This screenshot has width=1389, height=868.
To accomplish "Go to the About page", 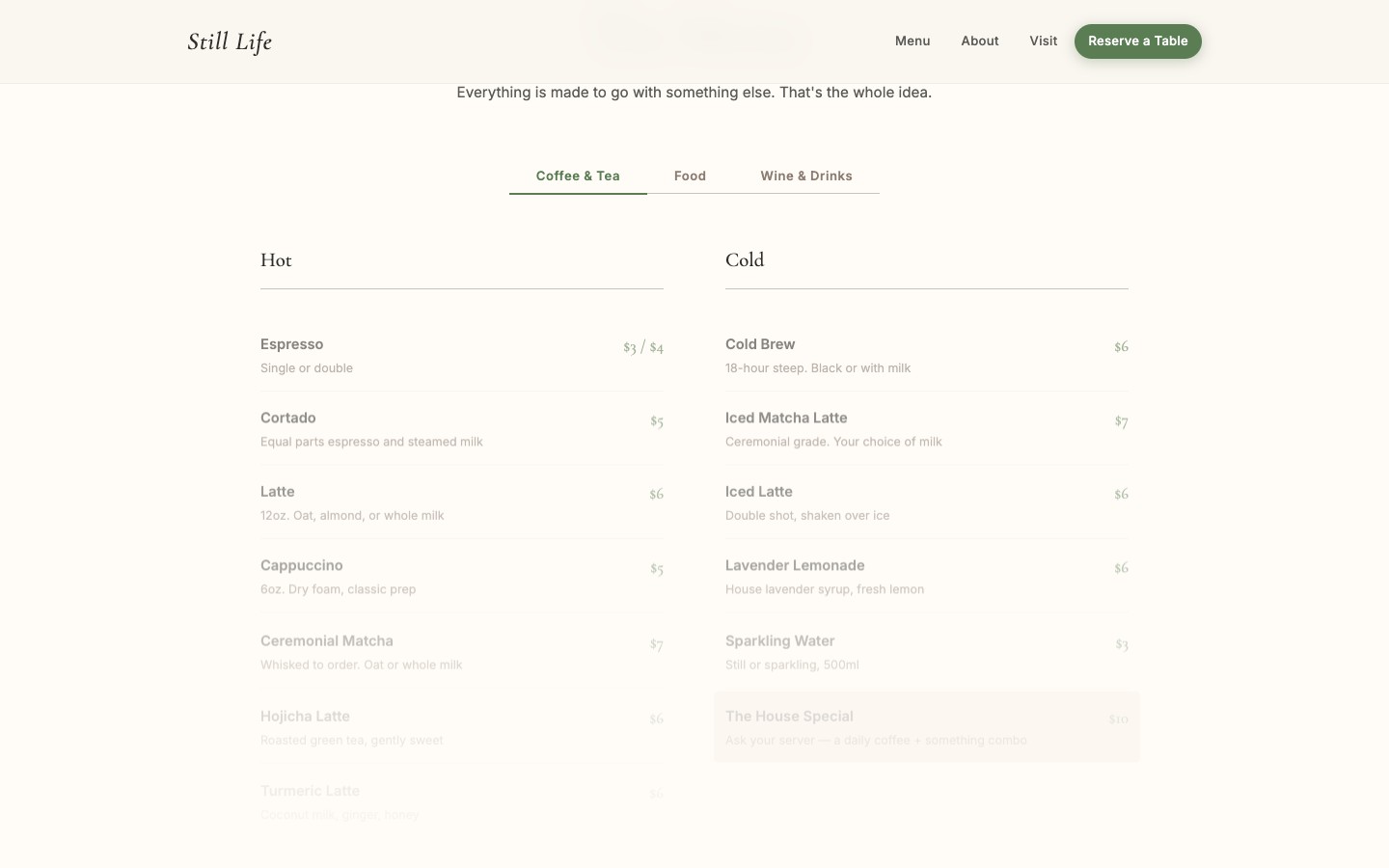I will 979,41.
